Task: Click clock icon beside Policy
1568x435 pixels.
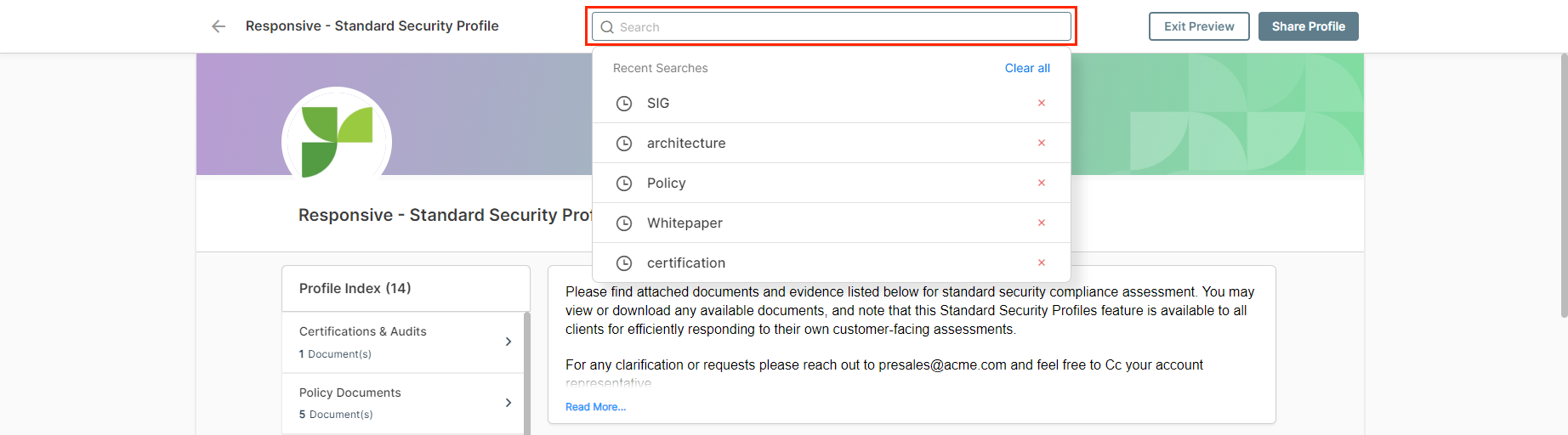Action: (624, 184)
